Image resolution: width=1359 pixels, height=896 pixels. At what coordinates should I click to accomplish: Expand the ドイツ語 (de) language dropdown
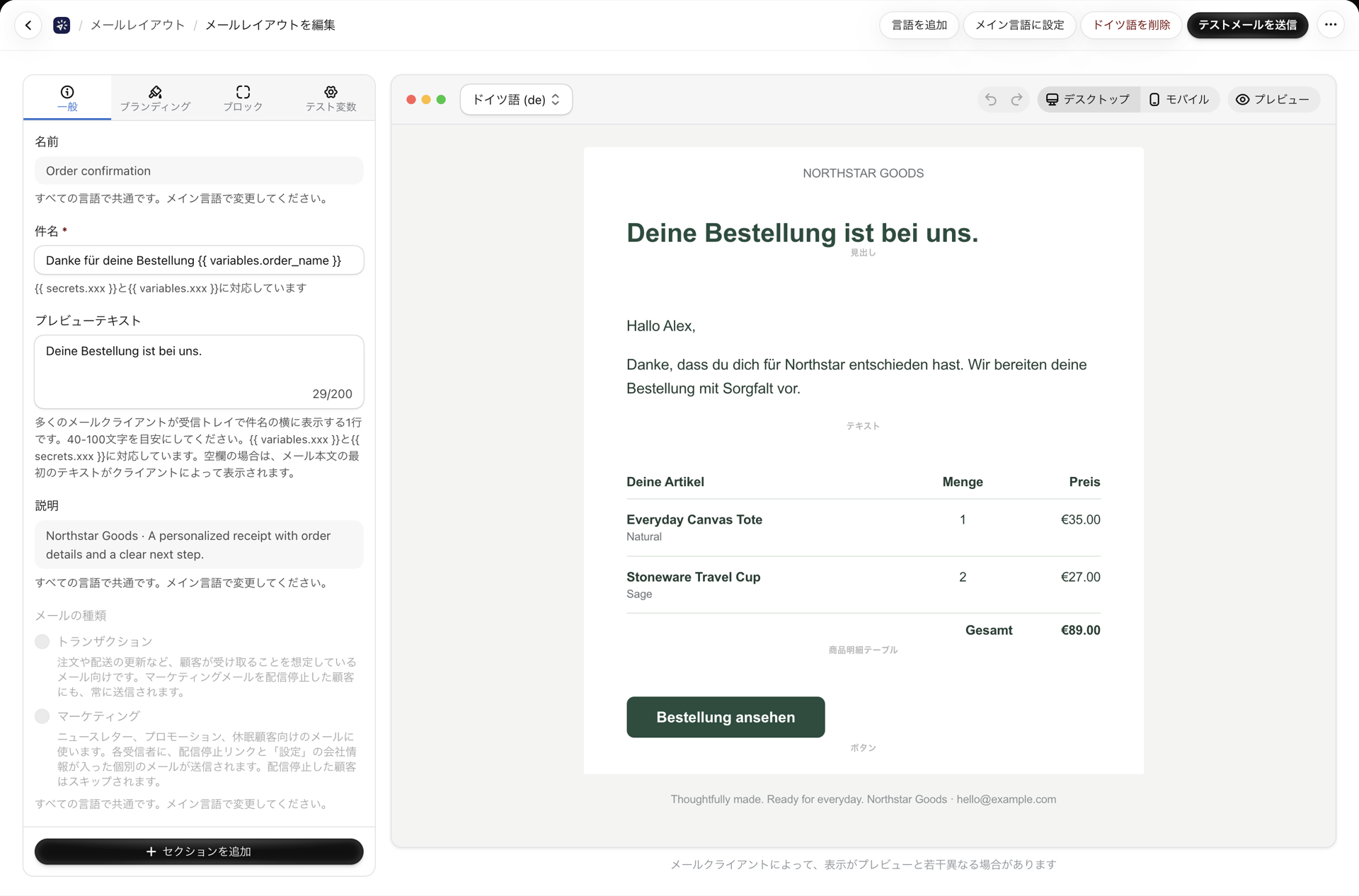point(516,100)
